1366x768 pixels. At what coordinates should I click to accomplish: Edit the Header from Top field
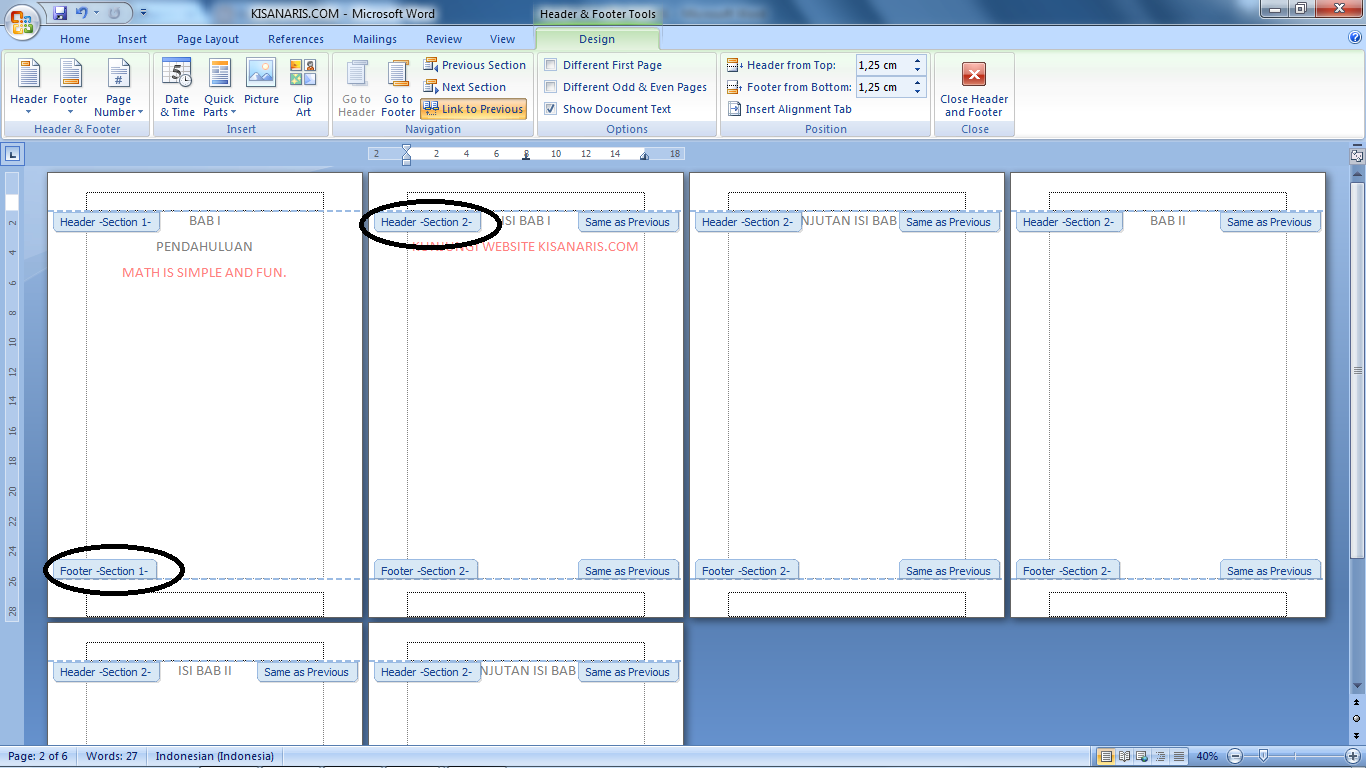[x=884, y=65]
